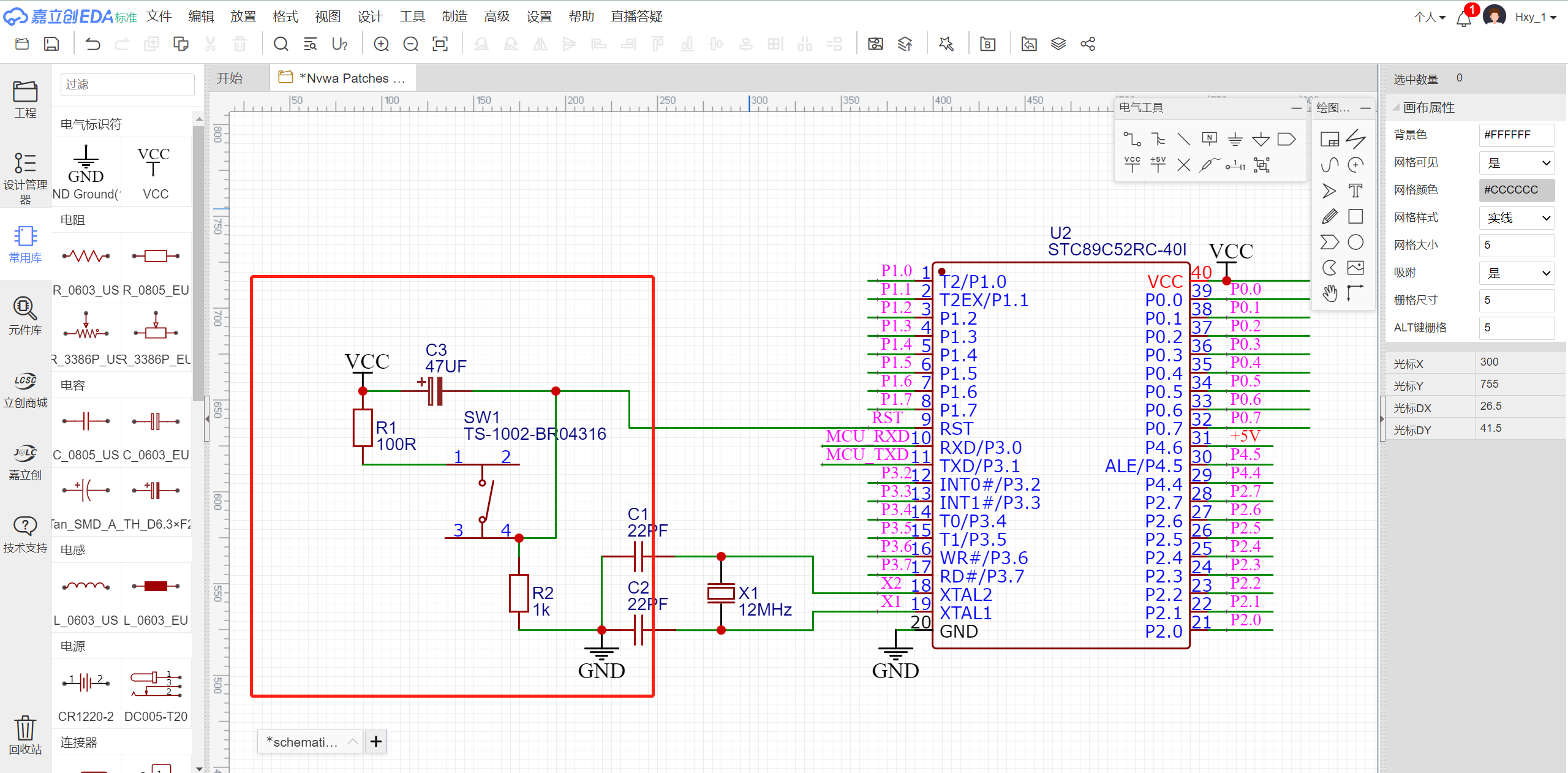Select the Net Label tool

(x=1209, y=139)
